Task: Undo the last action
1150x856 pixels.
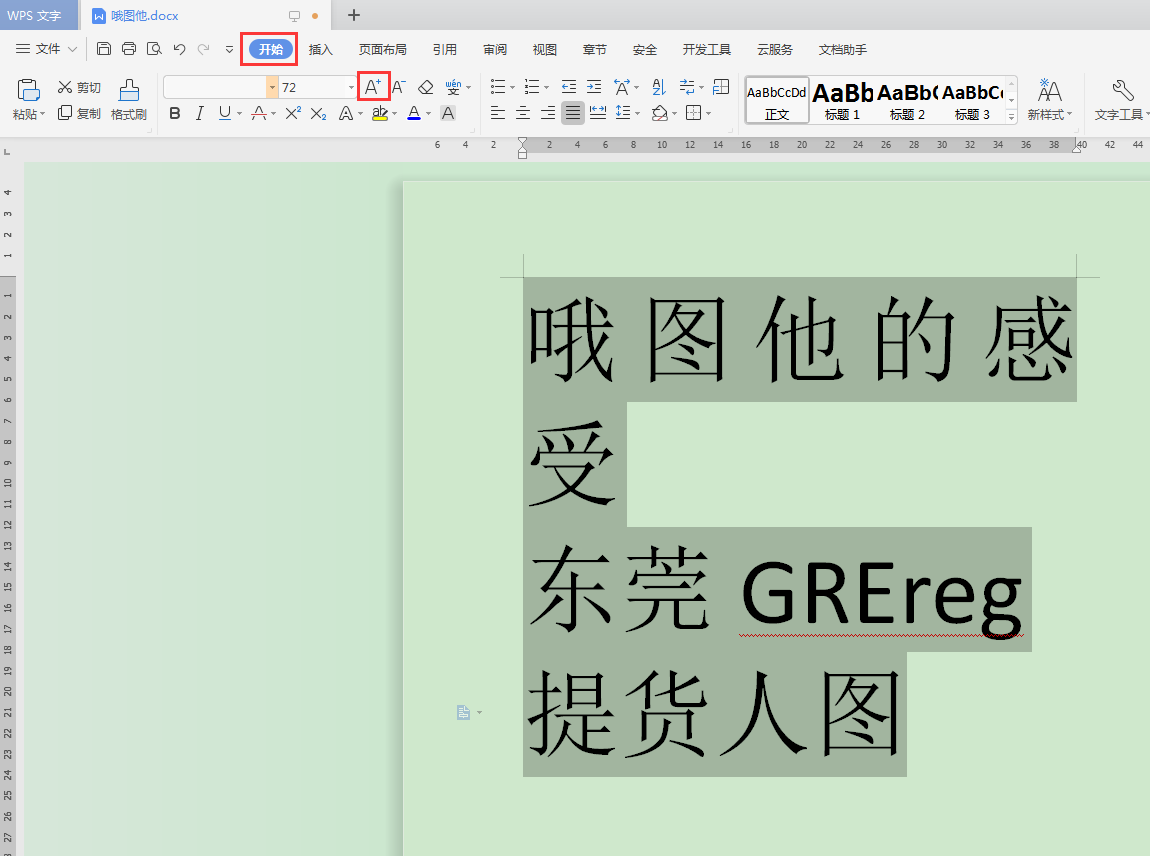Action: click(x=179, y=49)
